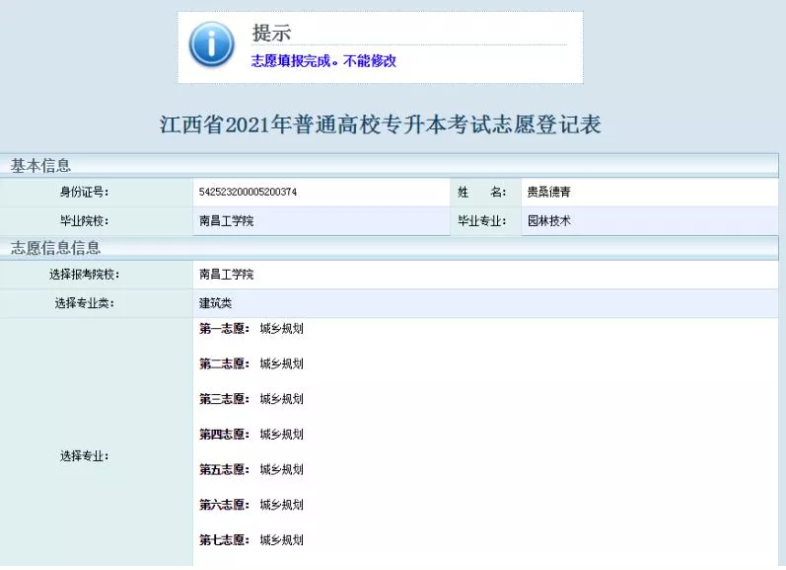Viewport: 786px width, 570px height.
Task: Click the 选择专业 row label
Action: pos(84,456)
